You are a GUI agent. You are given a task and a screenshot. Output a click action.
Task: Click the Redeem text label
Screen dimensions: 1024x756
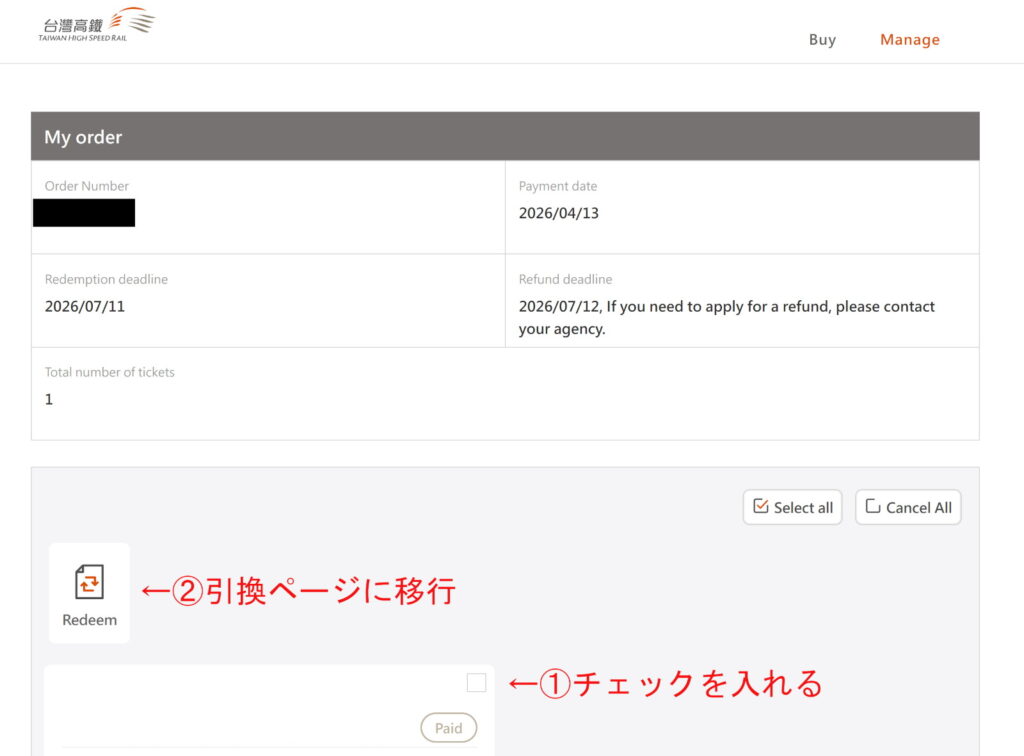tap(89, 620)
